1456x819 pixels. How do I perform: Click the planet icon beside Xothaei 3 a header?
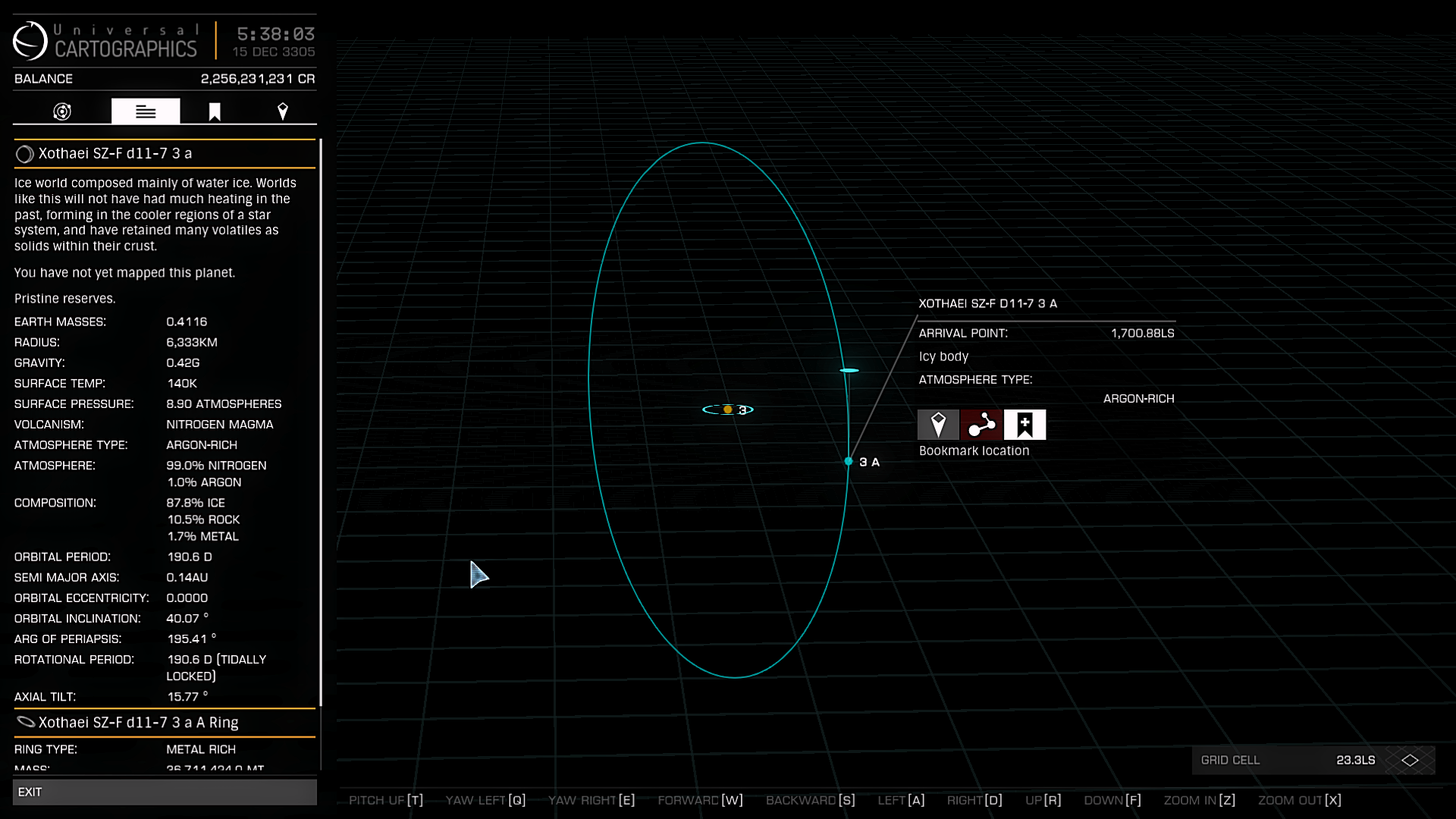tap(24, 154)
